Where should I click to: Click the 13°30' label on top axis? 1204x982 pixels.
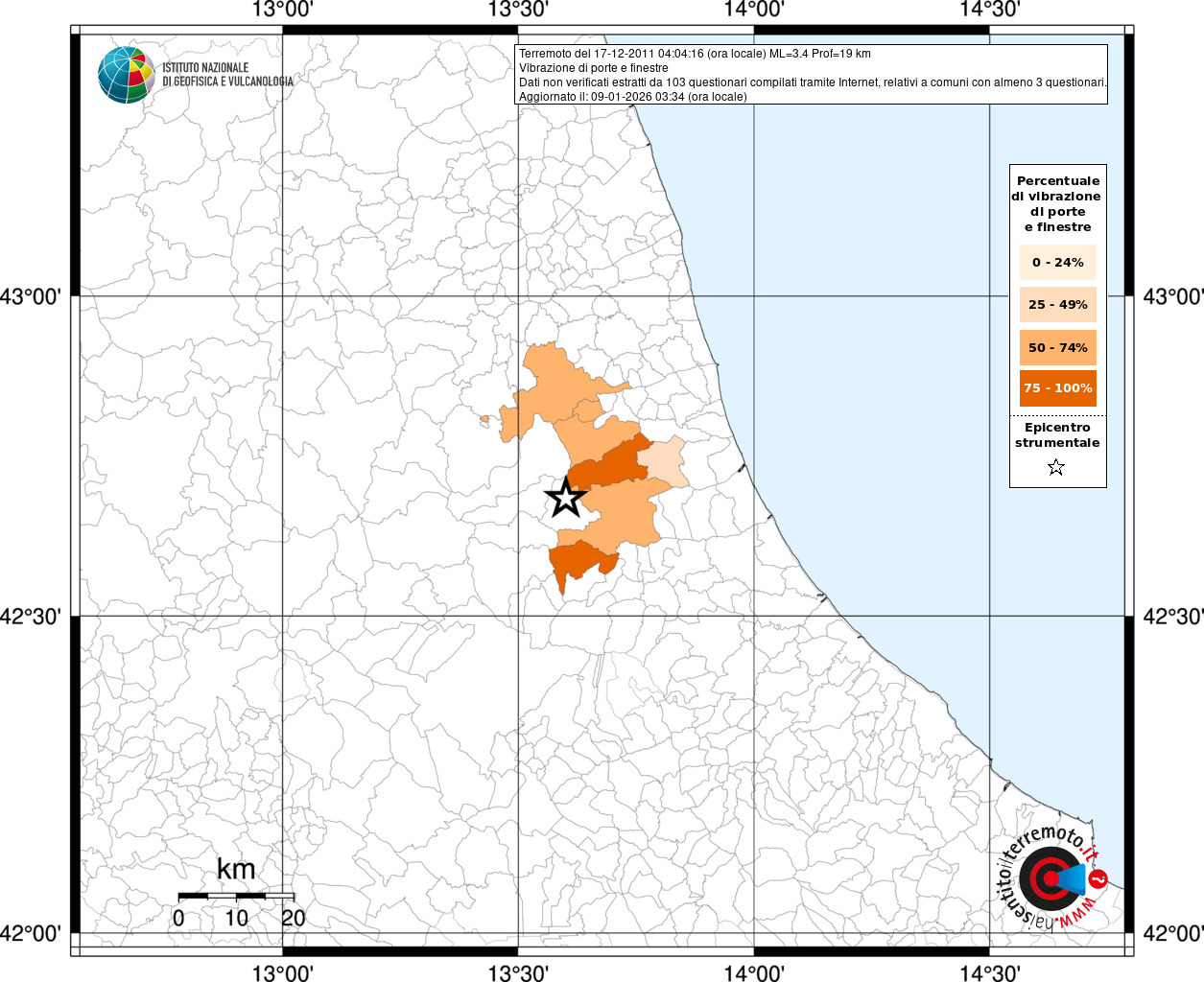click(x=518, y=11)
